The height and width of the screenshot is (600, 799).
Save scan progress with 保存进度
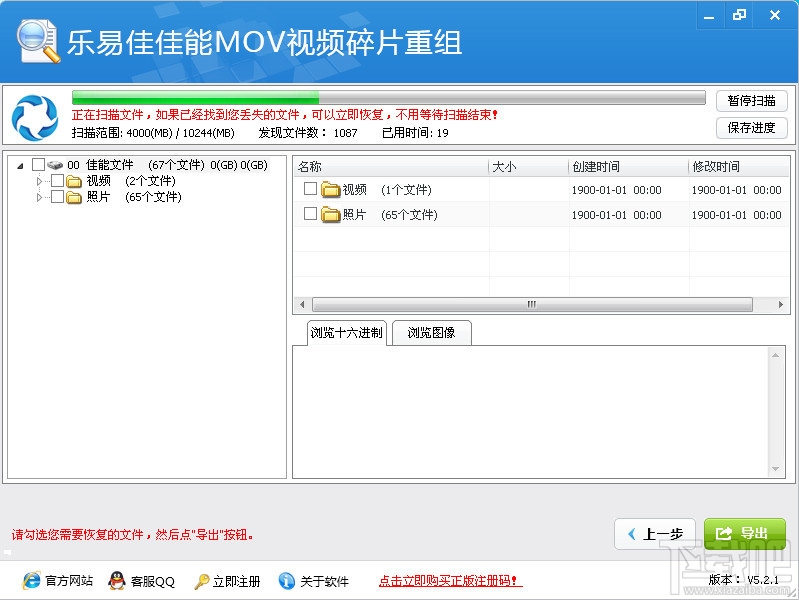click(752, 128)
